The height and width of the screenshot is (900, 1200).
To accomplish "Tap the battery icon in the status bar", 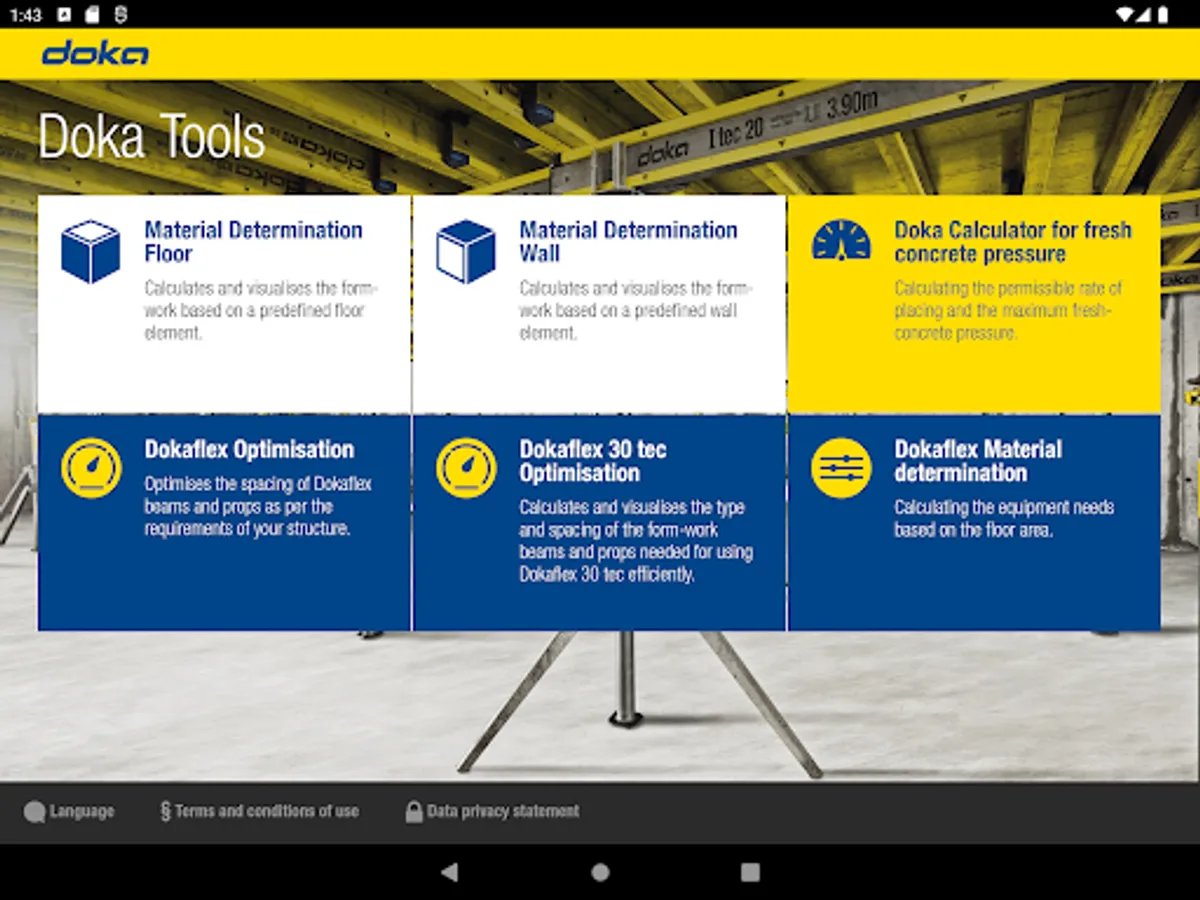I will 1162,14.
